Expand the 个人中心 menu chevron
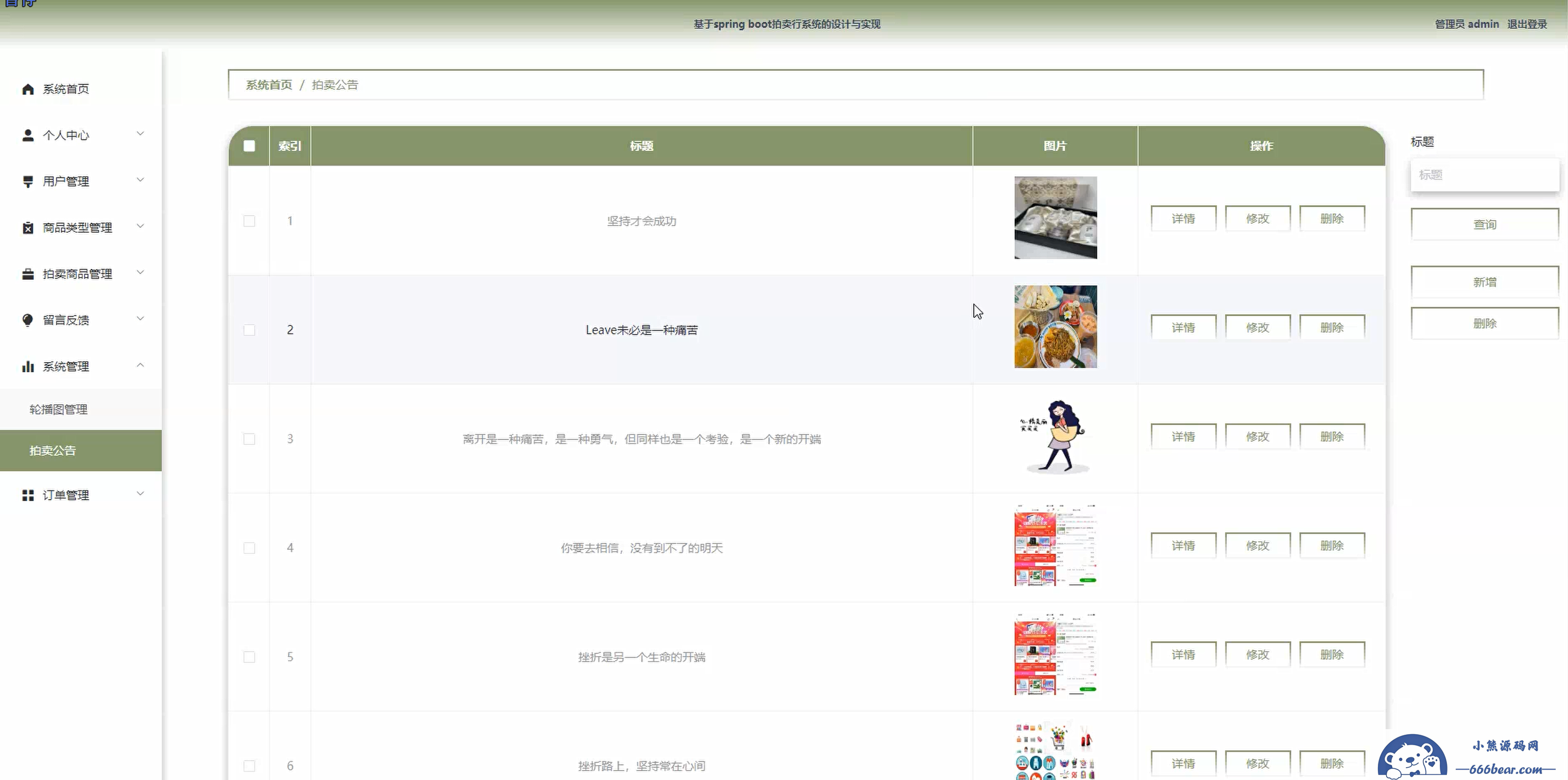This screenshot has height=780, width=1568. [140, 134]
